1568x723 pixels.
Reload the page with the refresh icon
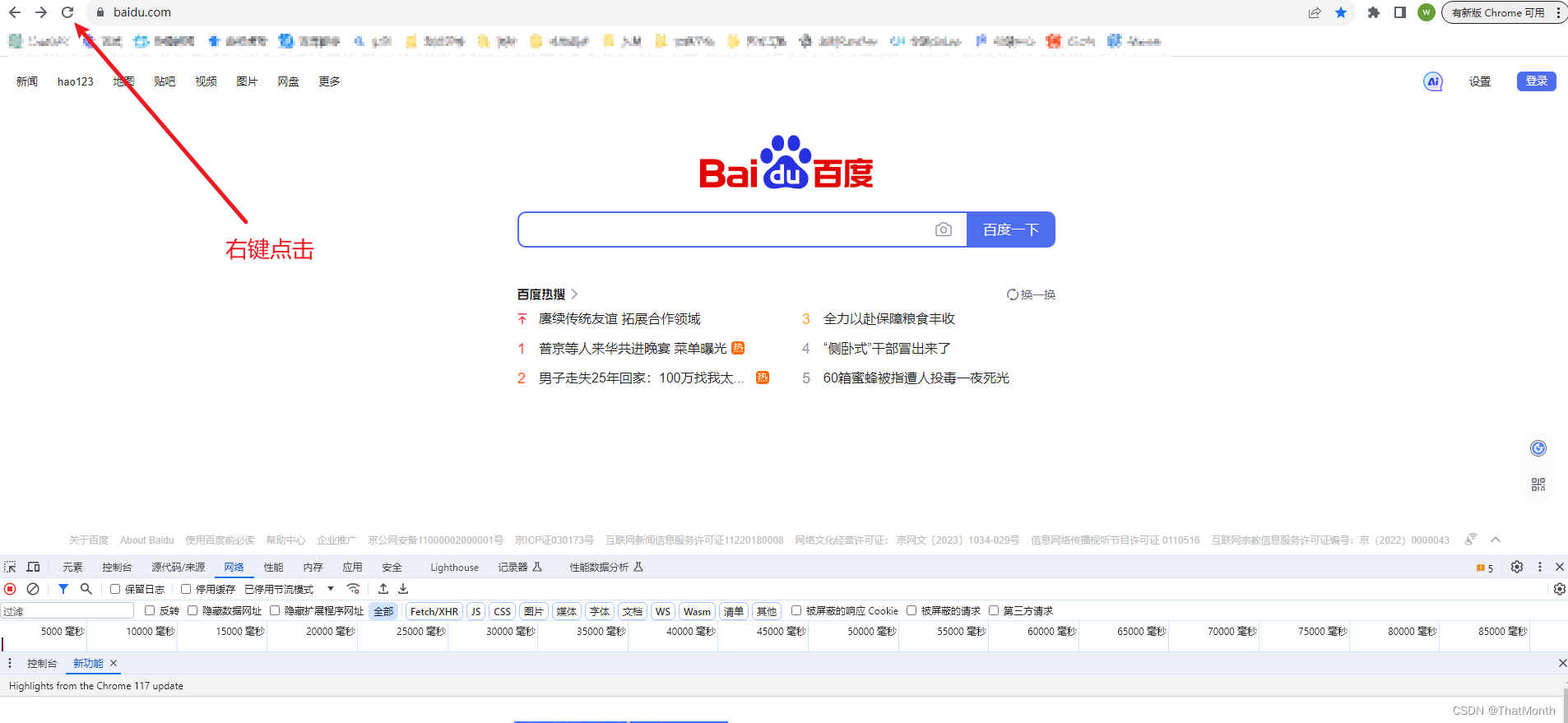coord(67,12)
